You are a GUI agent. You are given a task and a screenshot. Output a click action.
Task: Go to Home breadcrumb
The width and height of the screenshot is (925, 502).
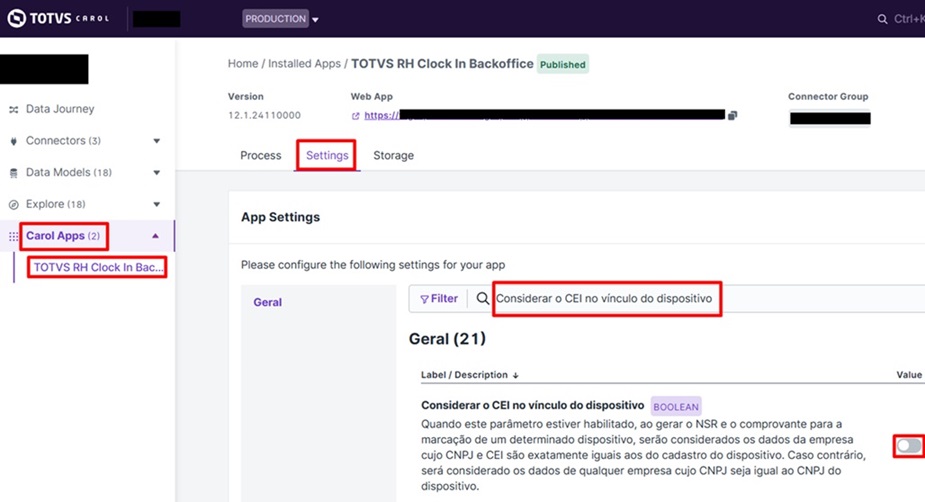[x=243, y=64]
